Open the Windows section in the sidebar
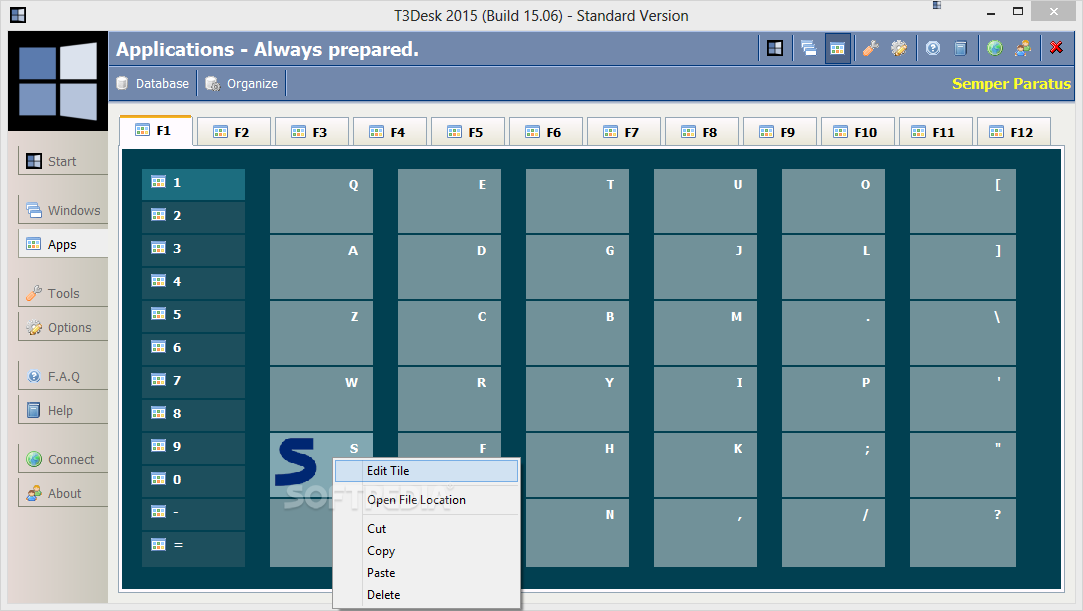Image resolution: width=1083 pixels, height=611 pixels. pos(63,210)
